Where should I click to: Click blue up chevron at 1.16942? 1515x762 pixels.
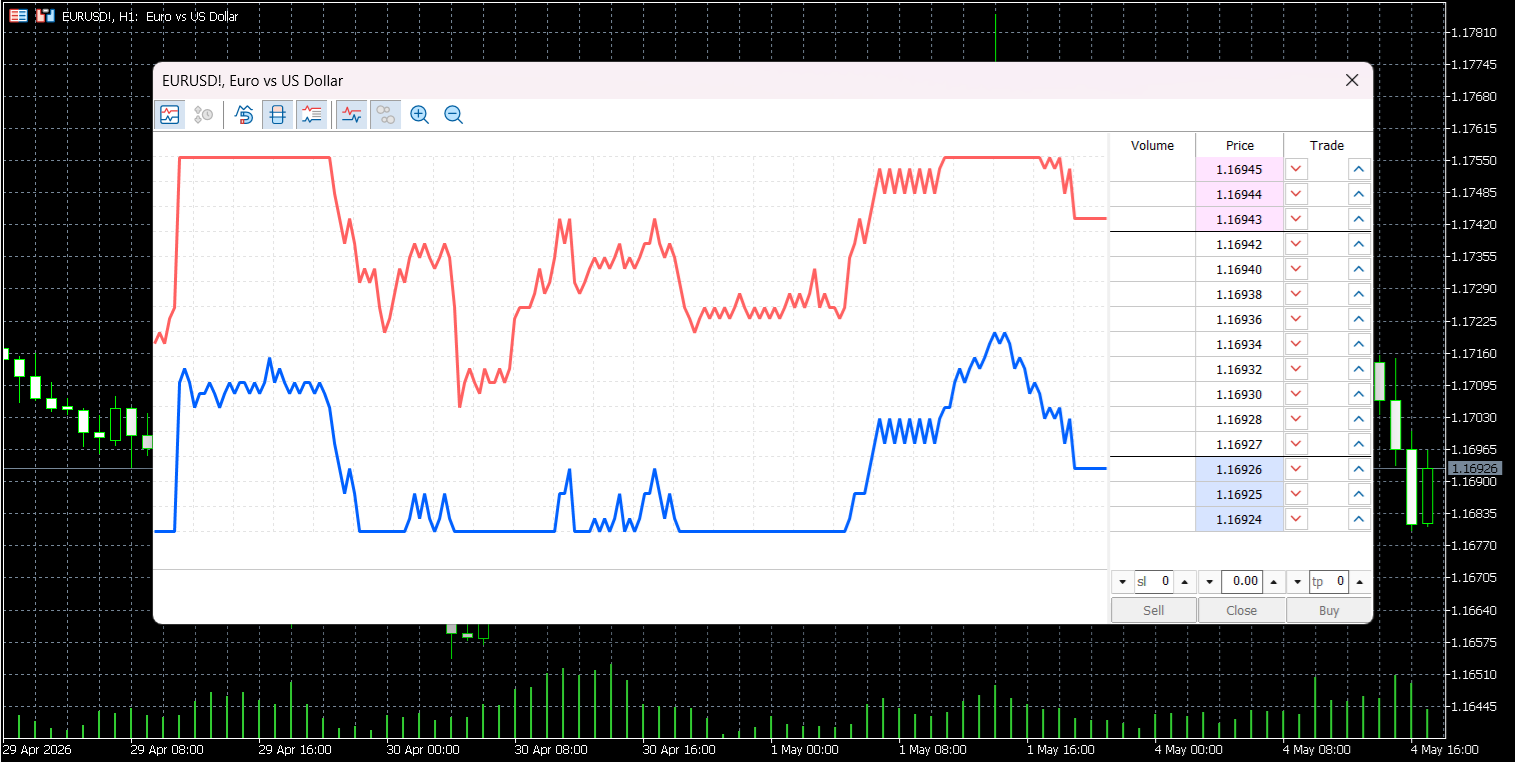1359,244
